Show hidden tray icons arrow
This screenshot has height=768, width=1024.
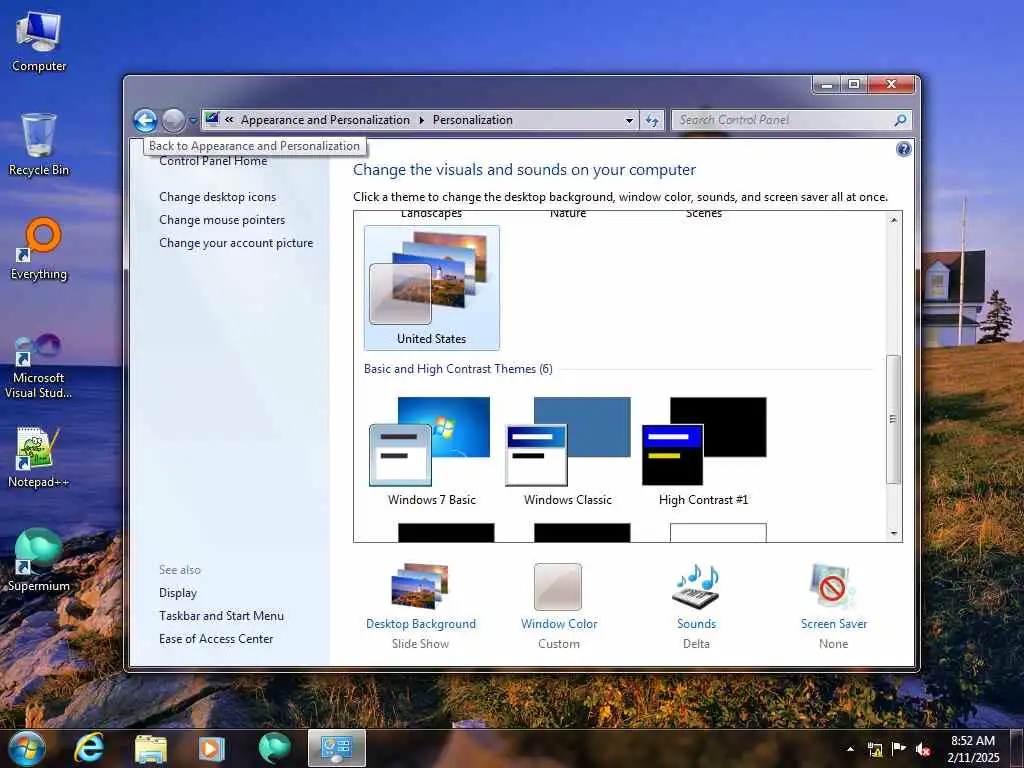(x=850, y=749)
